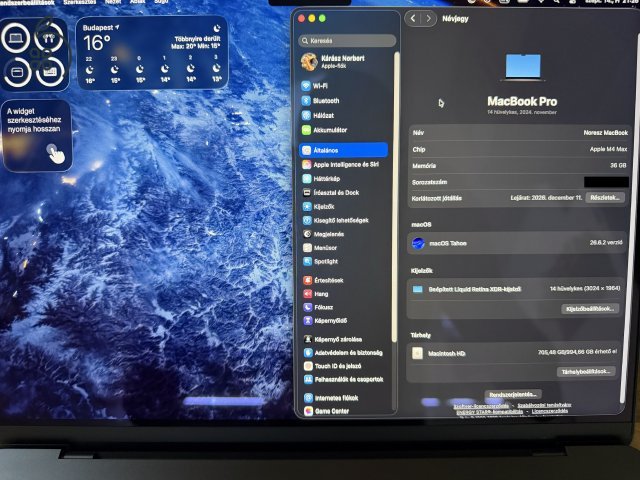Click the MacBook Pro heading text

tap(522, 101)
